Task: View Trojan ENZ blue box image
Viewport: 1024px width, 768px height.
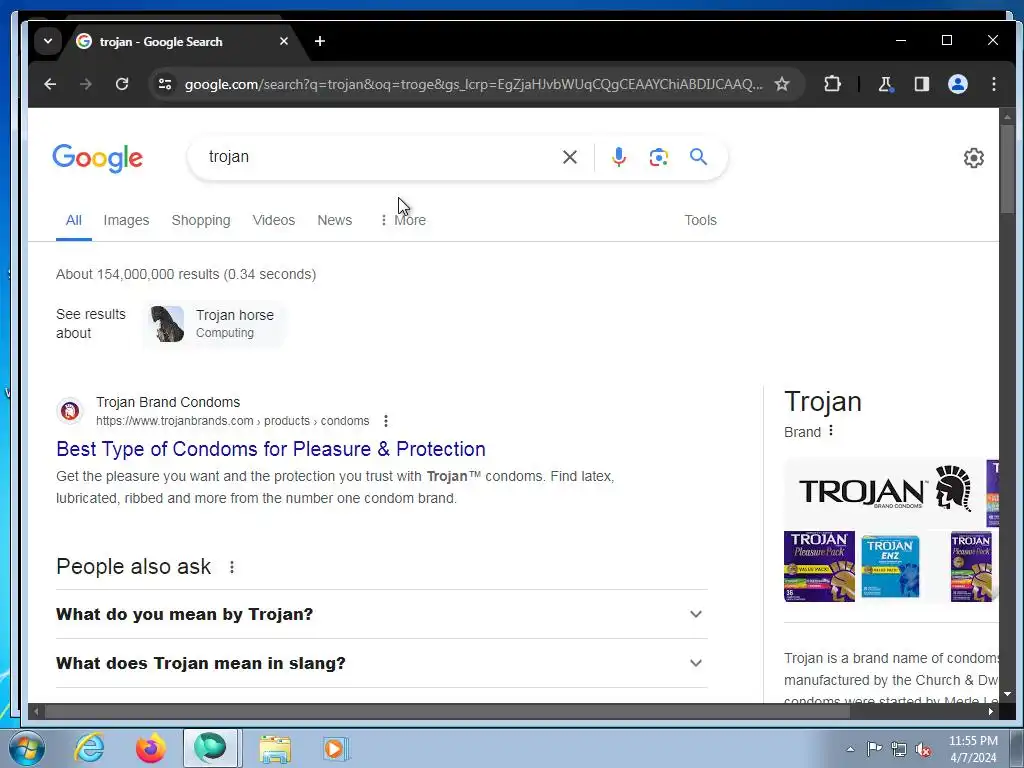Action: pos(890,566)
